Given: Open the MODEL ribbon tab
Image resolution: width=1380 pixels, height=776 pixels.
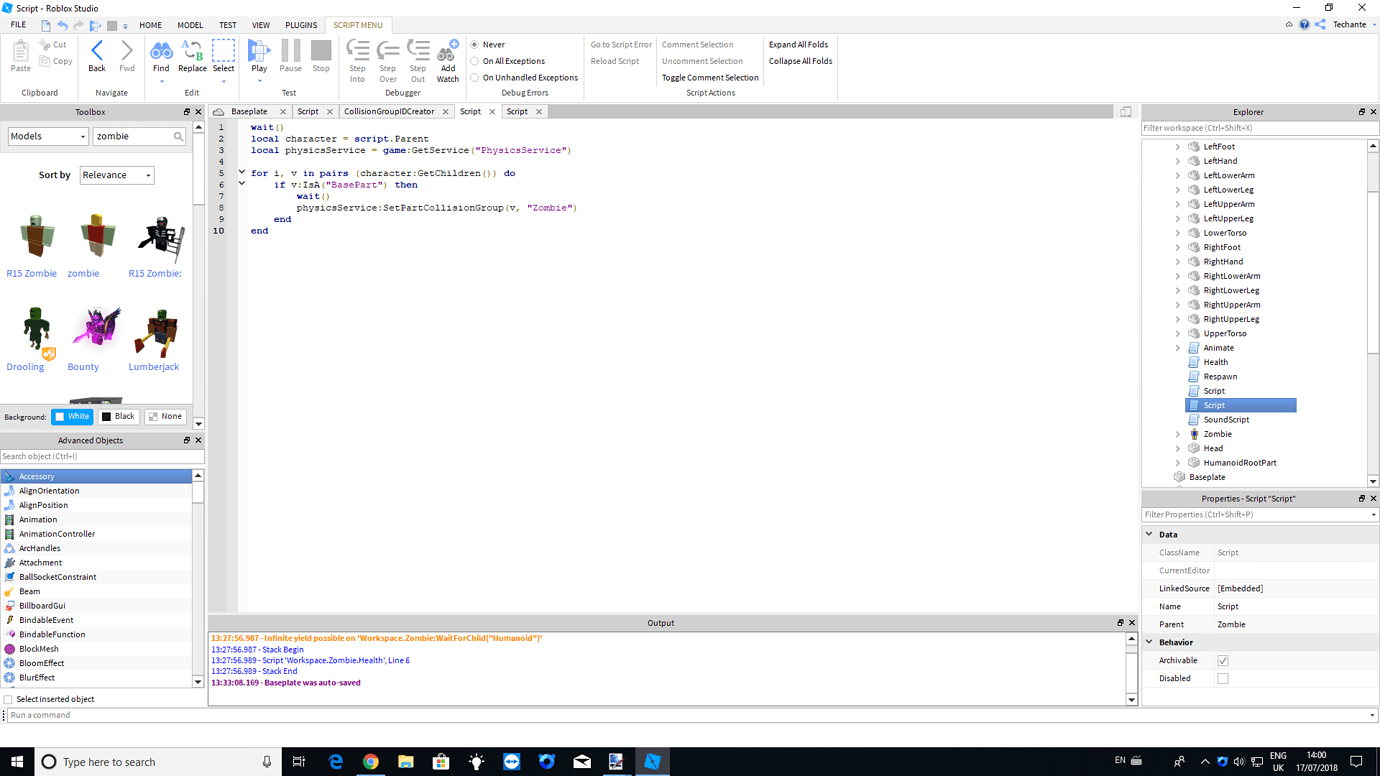Looking at the screenshot, I should click(190, 25).
